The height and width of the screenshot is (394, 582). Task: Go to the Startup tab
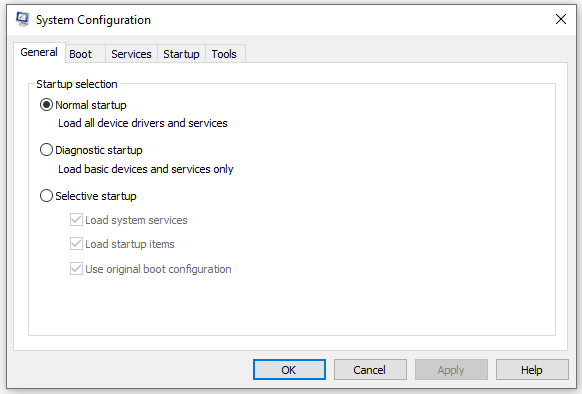(182, 54)
